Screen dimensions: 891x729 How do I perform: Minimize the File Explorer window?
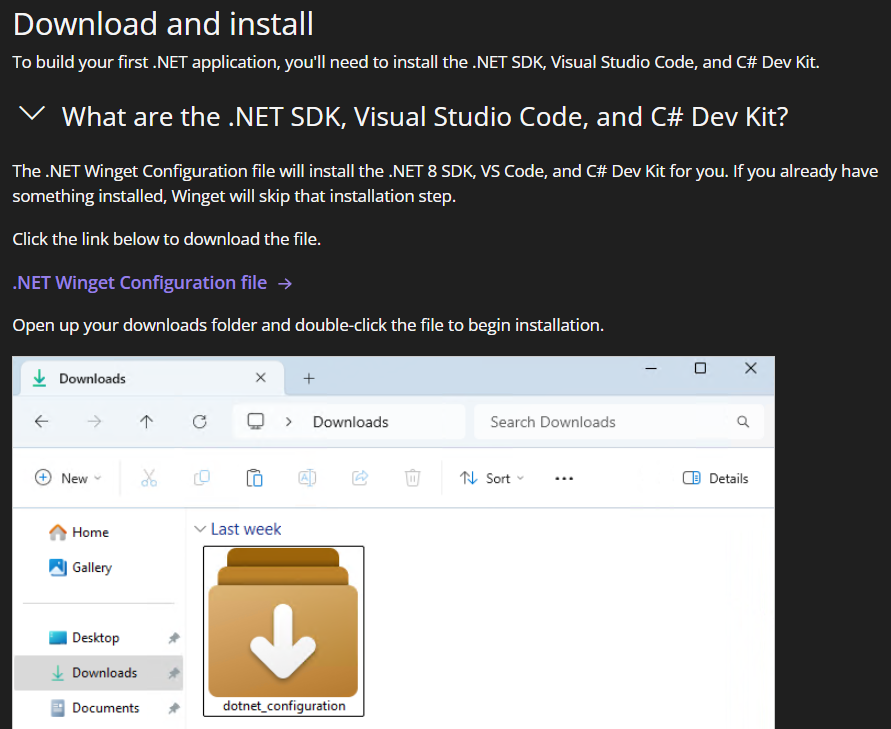point(651,368)
